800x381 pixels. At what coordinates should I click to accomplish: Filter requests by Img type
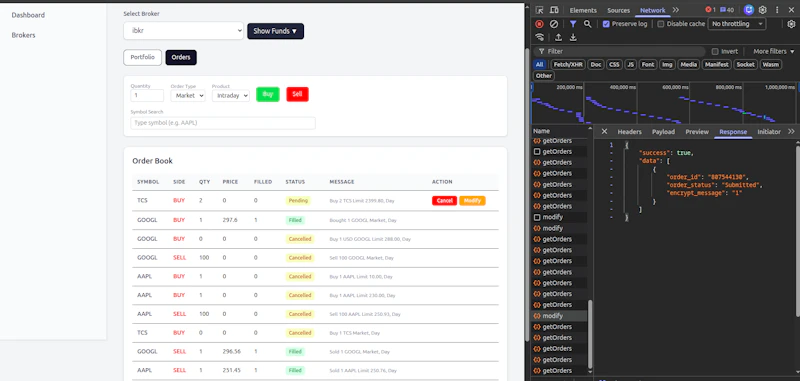point(667,65)
